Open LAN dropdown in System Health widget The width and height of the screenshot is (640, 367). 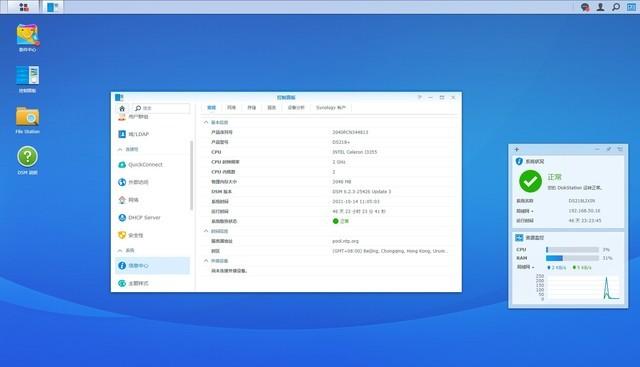(x=525, y=211)
